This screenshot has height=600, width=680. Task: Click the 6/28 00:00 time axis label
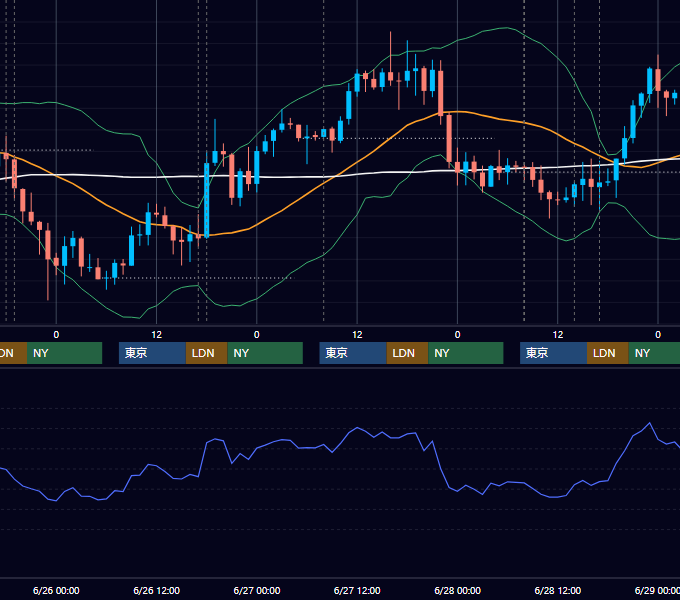(x=458, y=590)
